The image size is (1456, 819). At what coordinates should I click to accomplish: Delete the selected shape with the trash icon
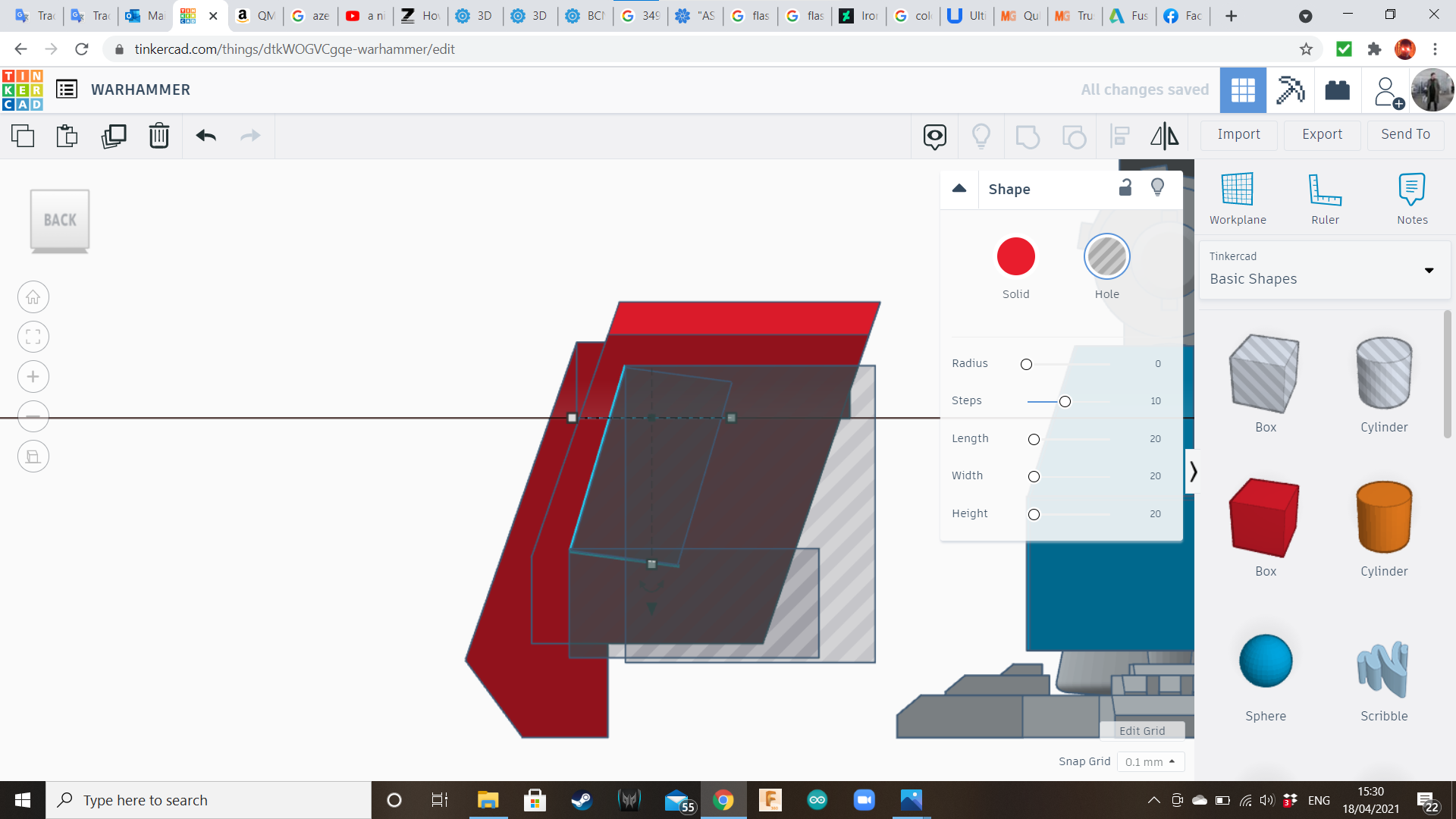[x=158, y=136]
